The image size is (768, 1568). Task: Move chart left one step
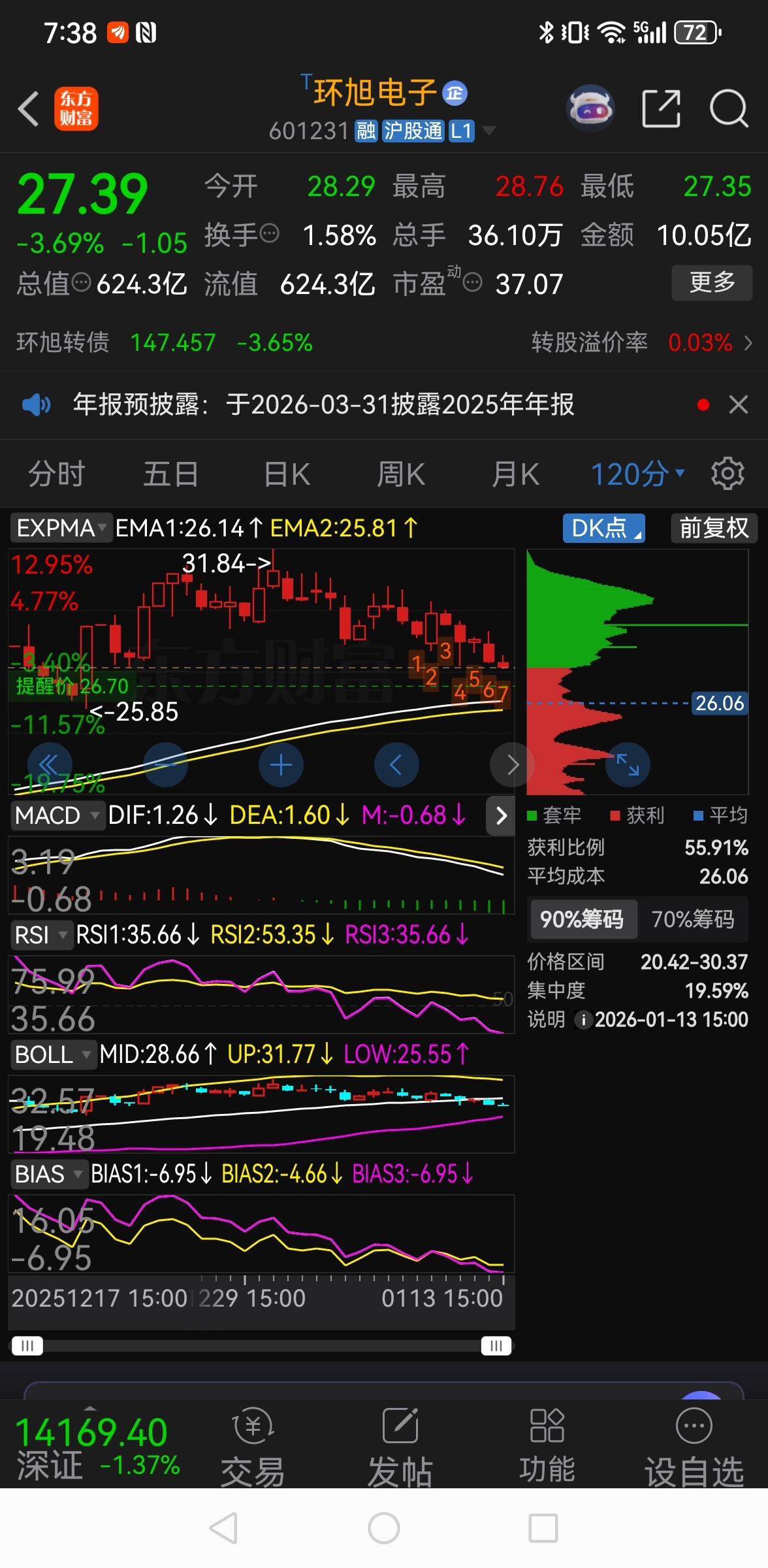pos(396,764)
